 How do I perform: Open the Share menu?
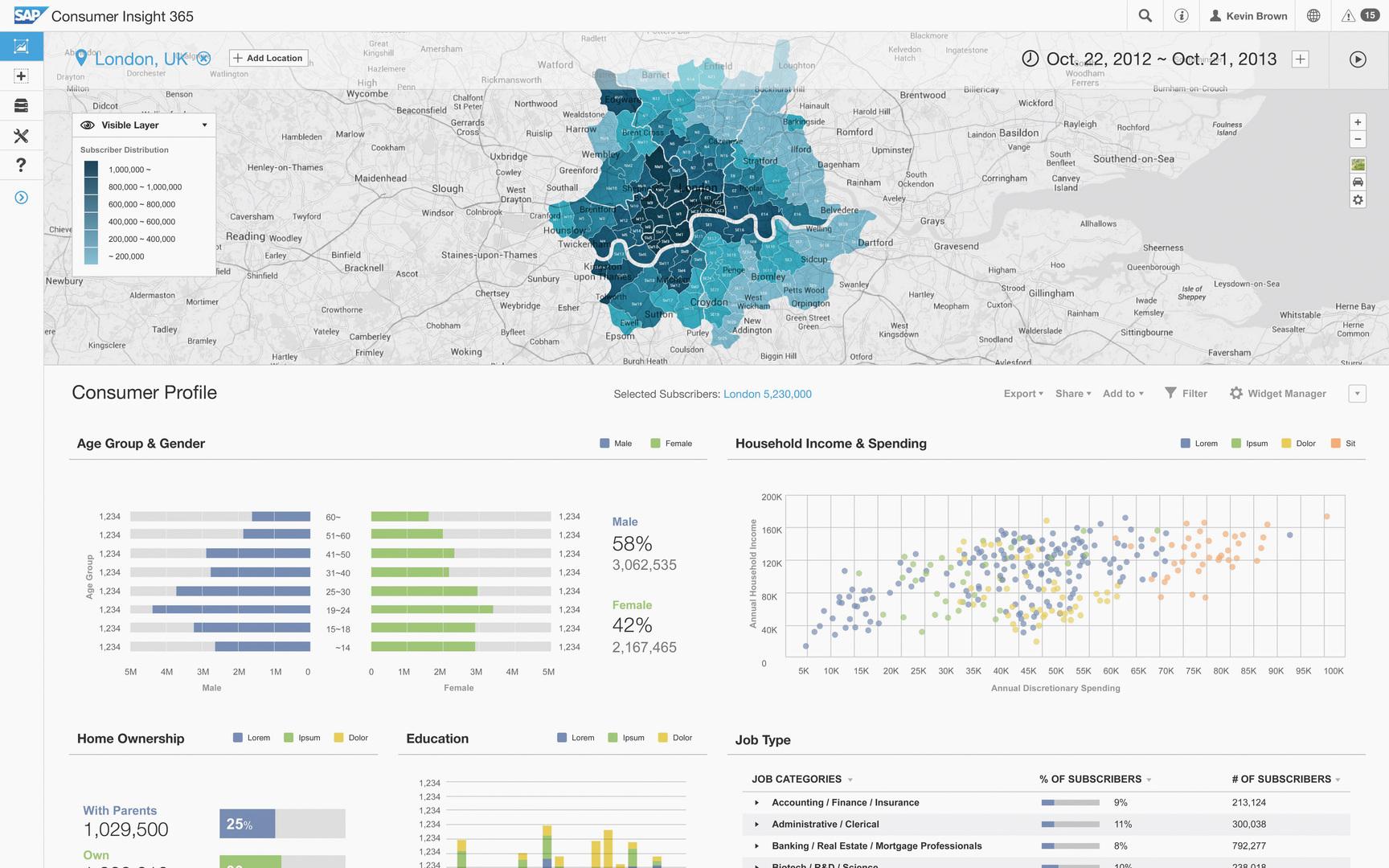[x=1072, y=394]
